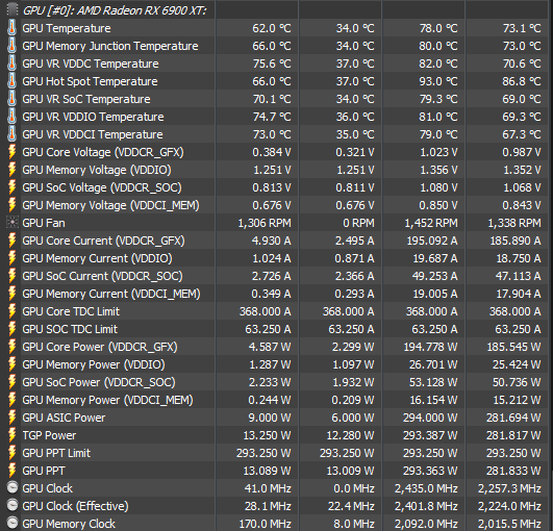Select the GPU ASIC Power label
Image resolution: width=553 pixels, height=531 pixels.
pyautogui.click(x=64, y=418)
